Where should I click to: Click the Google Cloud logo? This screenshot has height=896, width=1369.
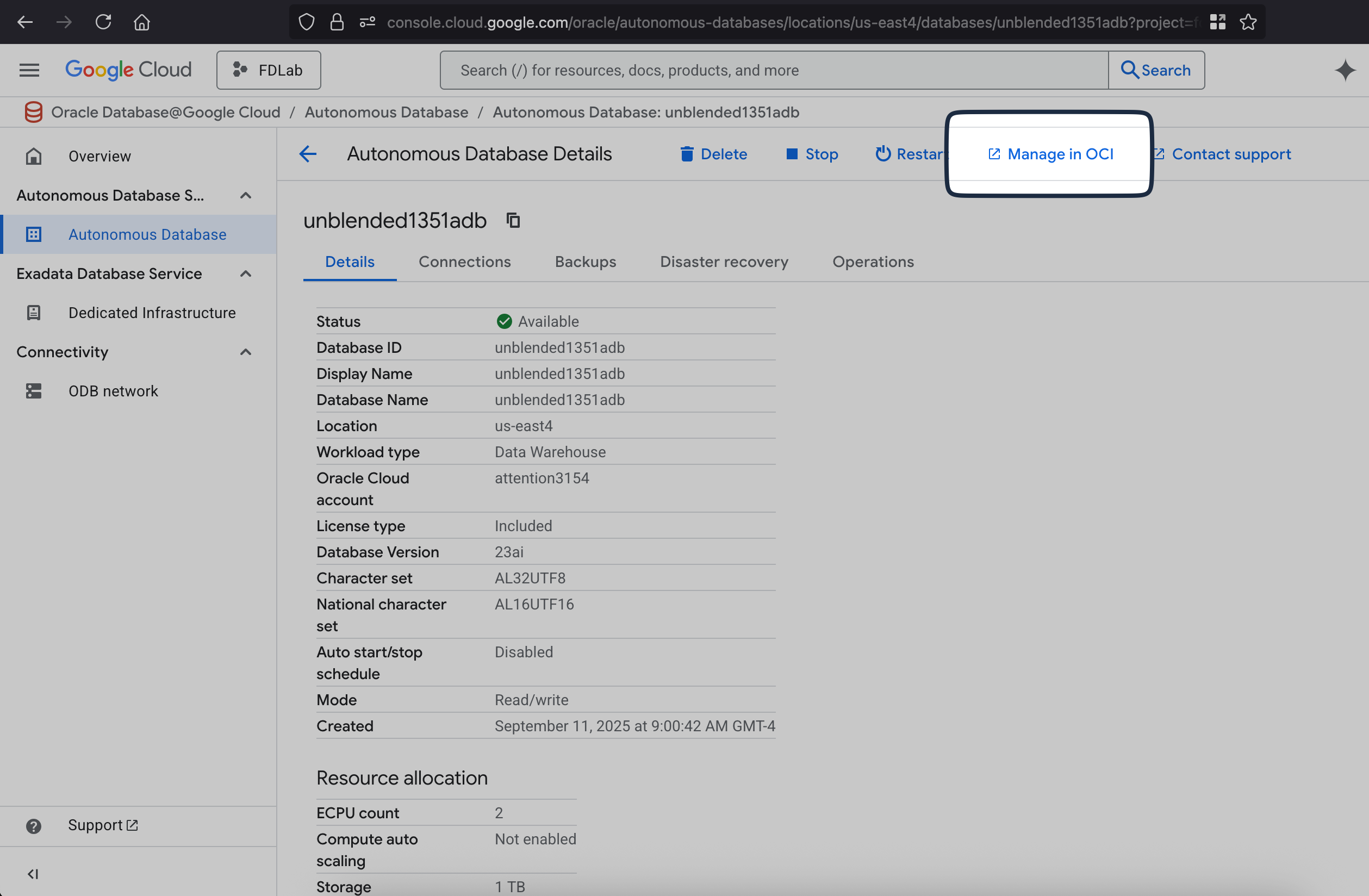coord(128,70)
